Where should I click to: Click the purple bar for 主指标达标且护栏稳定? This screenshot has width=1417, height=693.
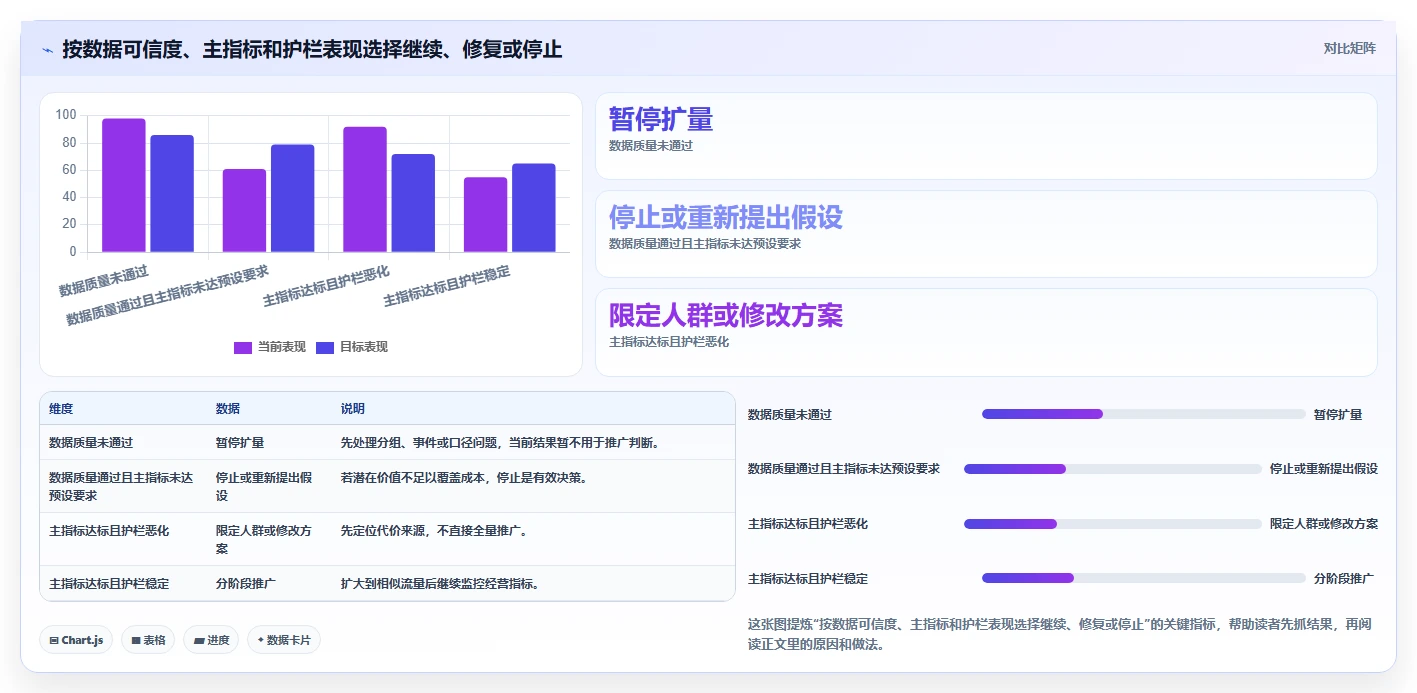point(485,214)
